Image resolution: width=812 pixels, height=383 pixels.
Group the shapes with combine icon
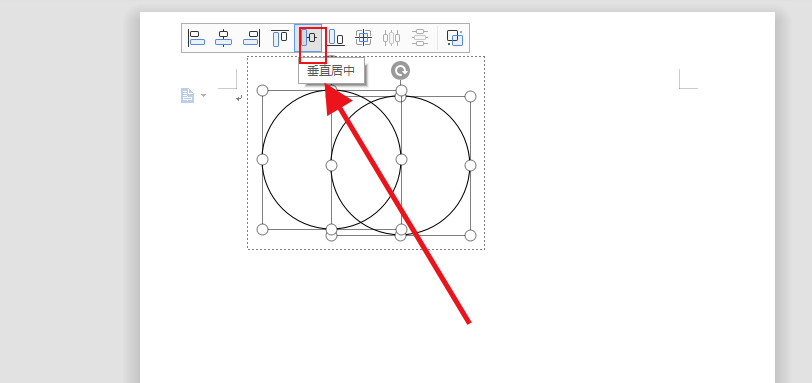pos(455,38)
